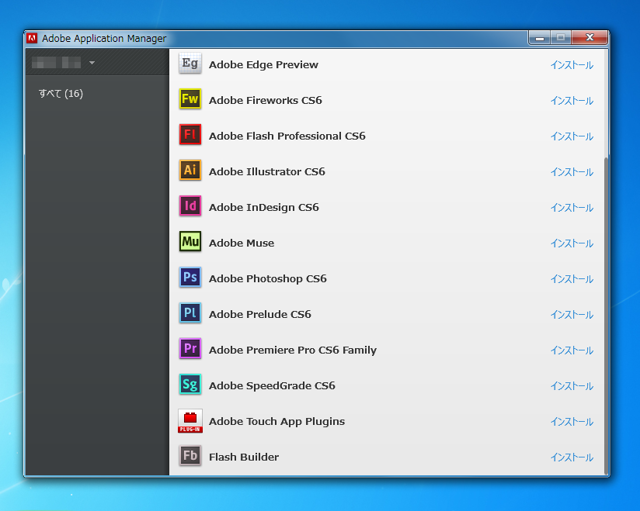
Task: Install Adobe Muse
Action: click(x=572, y=243)
